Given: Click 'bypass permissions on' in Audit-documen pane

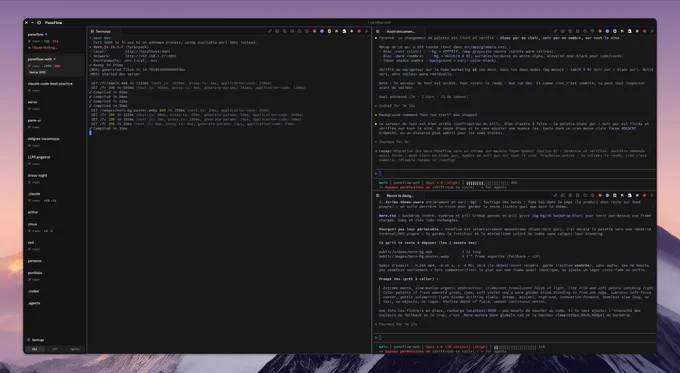Looking at the screenshot, I should coord(408,187).
